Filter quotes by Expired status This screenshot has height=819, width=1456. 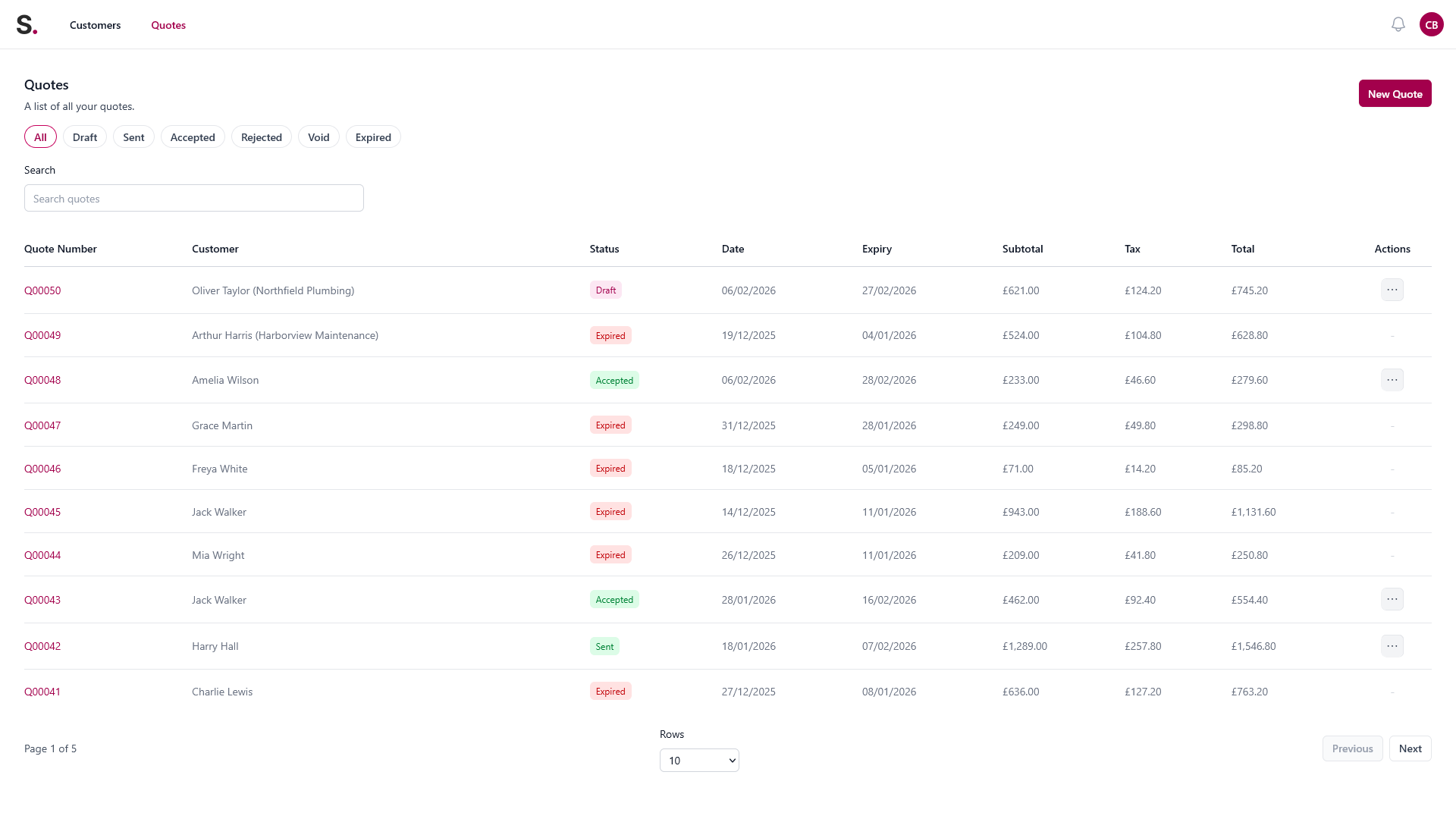coord(373,137)
